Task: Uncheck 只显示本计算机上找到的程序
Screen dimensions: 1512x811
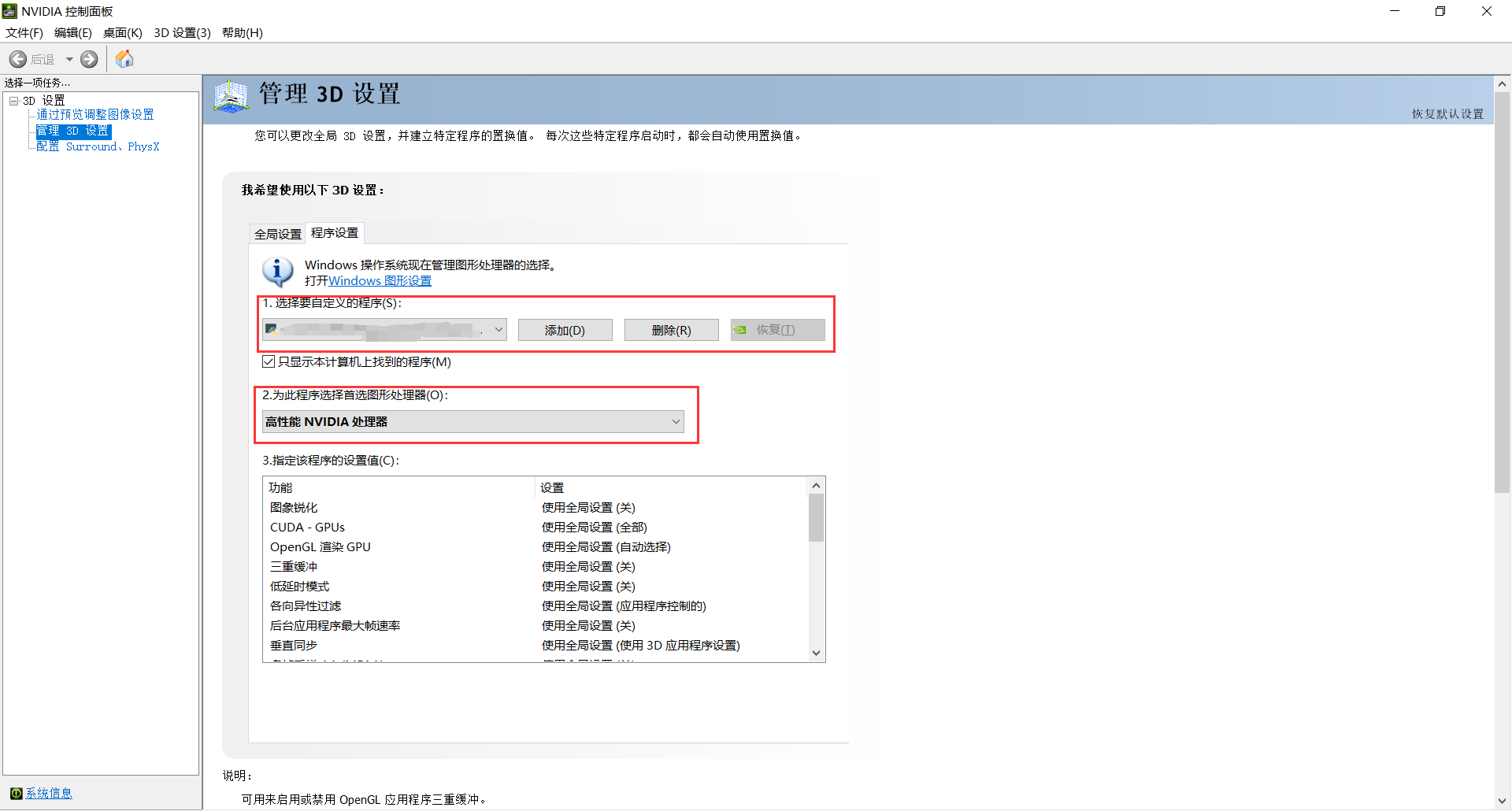Action: point(269,361)
